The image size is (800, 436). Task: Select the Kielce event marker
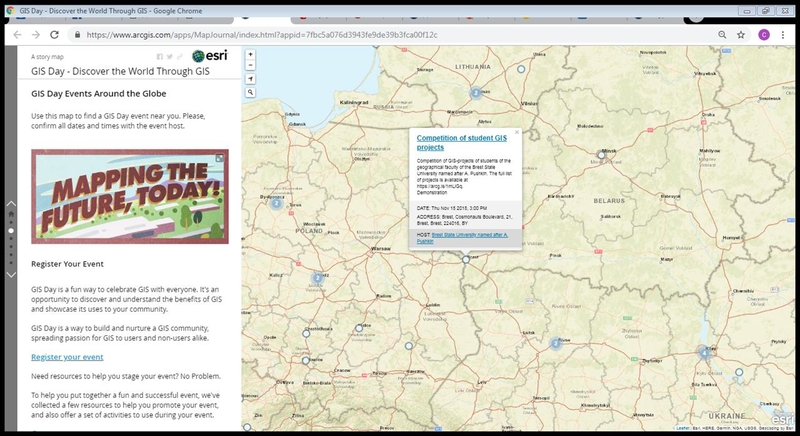[359, 328]
